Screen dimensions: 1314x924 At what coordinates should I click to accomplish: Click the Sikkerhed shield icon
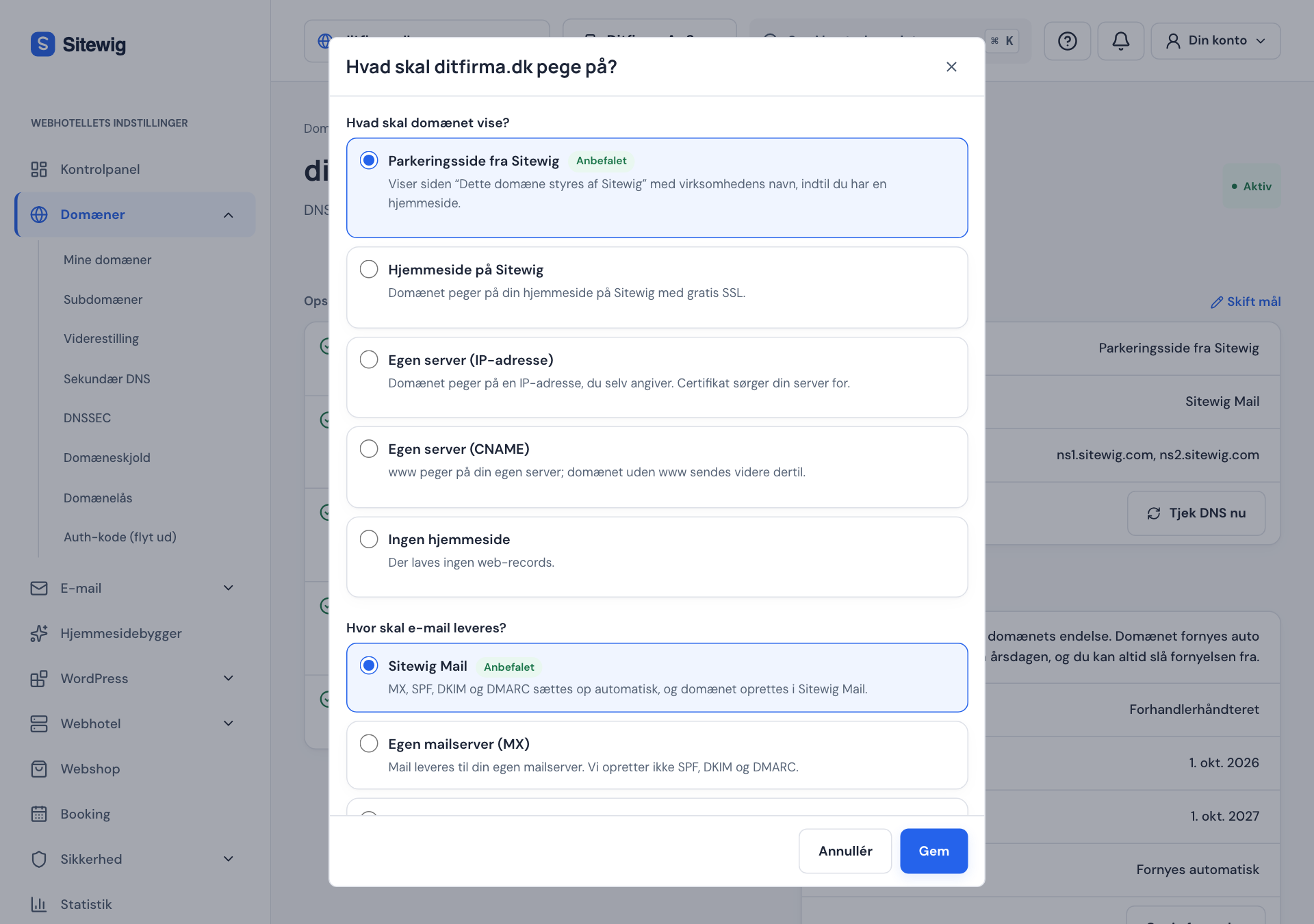(x=39, y=859)
